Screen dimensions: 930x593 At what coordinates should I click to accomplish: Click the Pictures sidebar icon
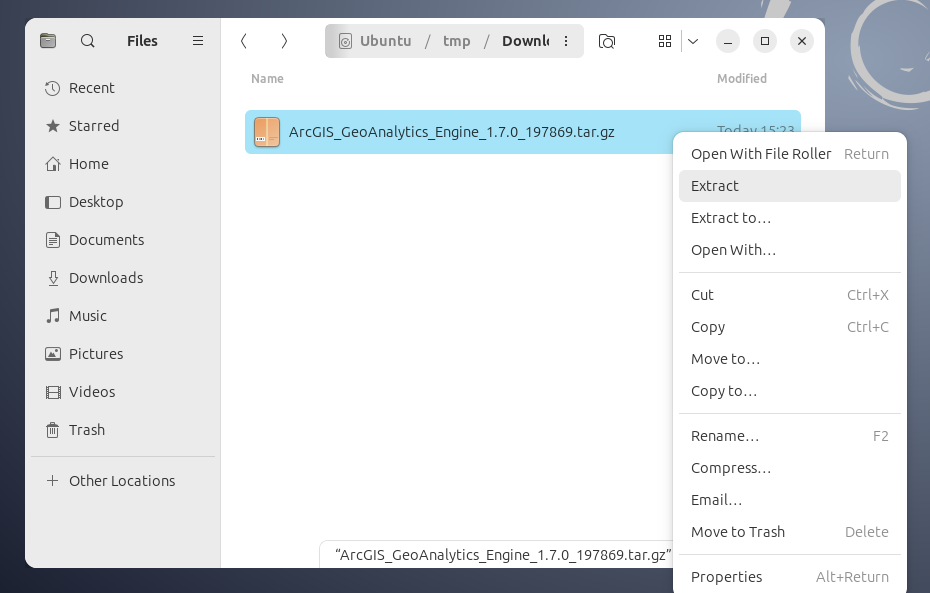click(x=53, y=354)
